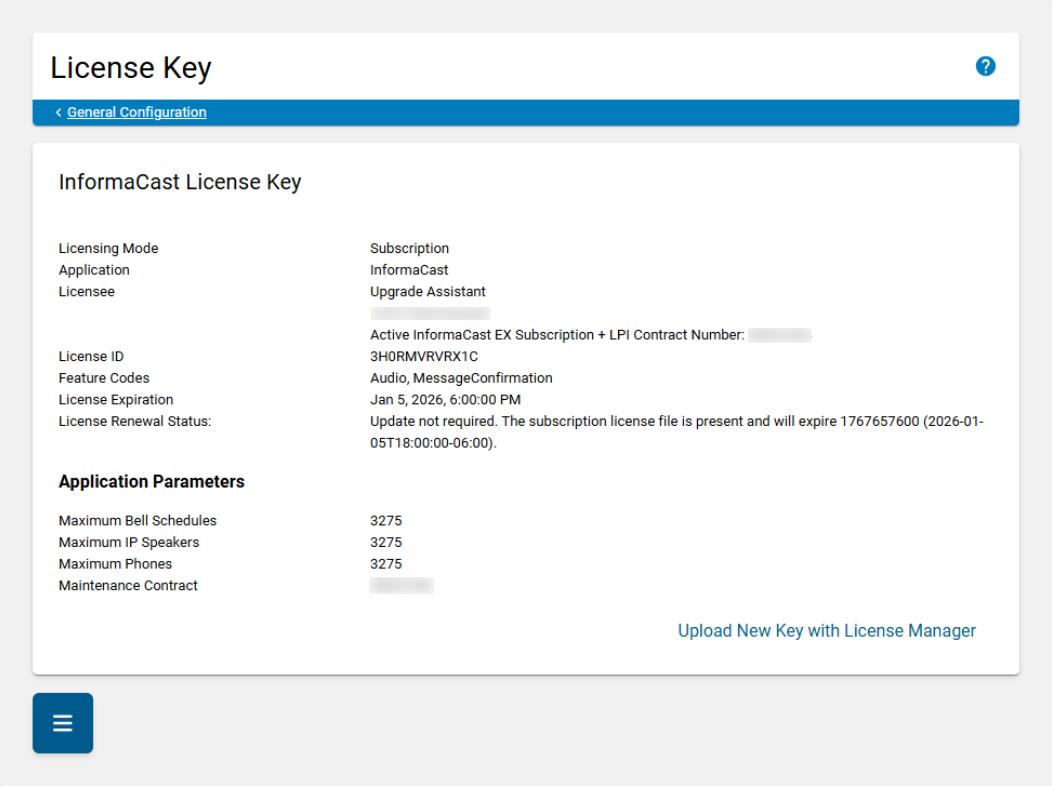Viewport: 1052px width, 786px height.
Task: Click the Licensing Mode label
Action: [109, 249]
